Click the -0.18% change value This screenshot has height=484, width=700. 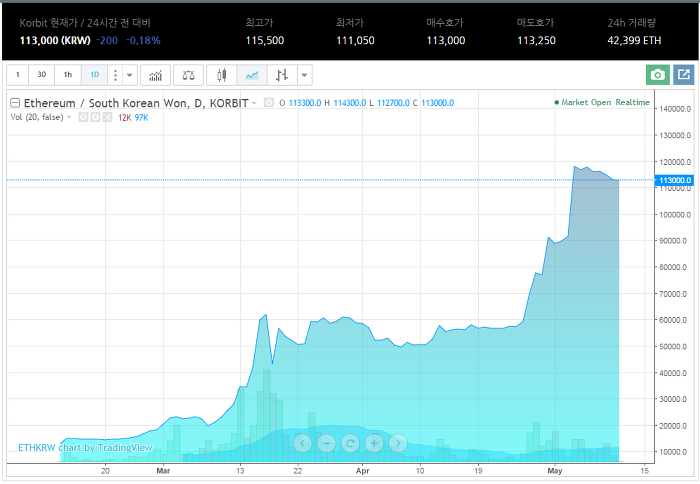point(143,41)
